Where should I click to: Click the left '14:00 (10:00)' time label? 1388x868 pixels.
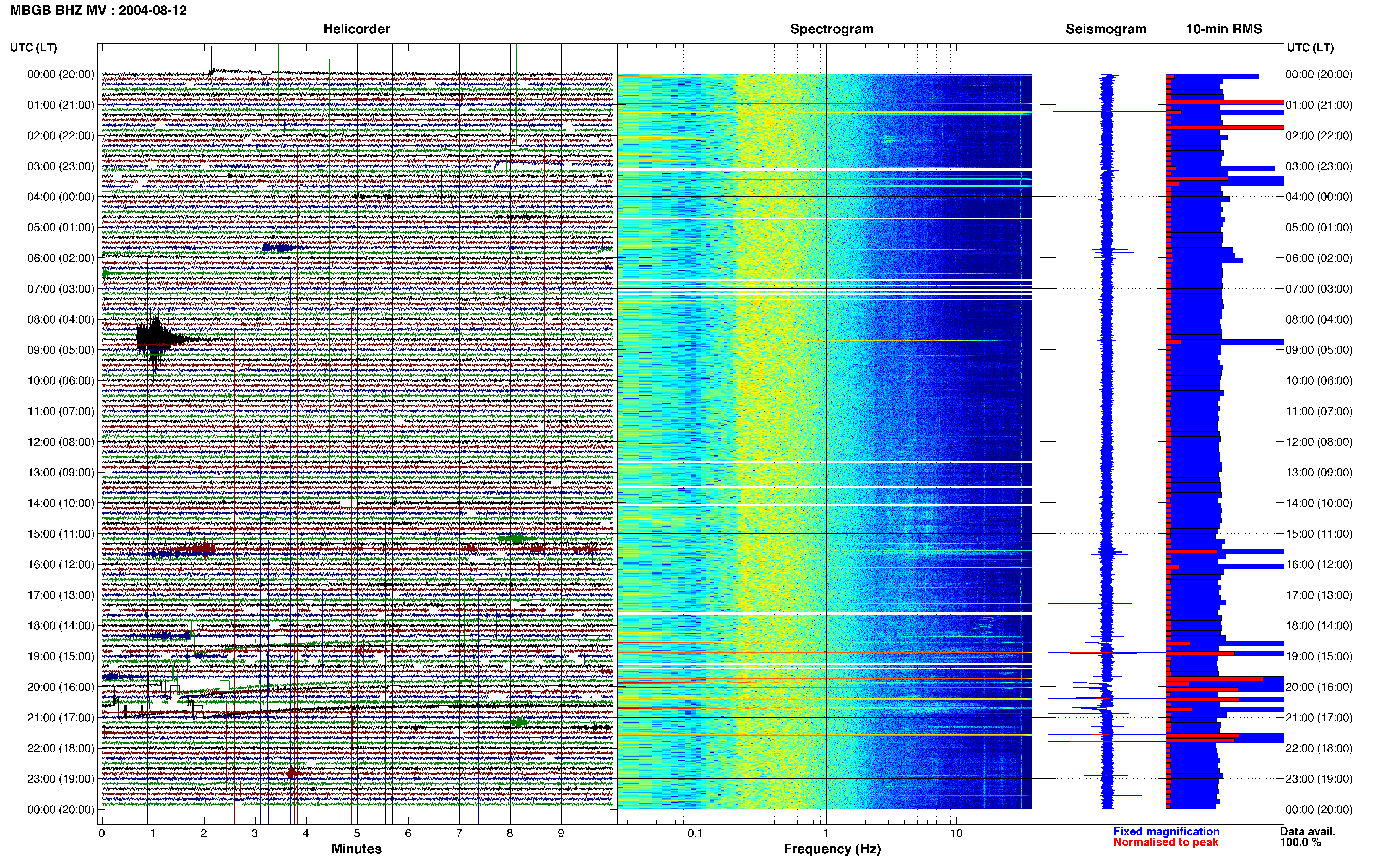(61, 503)
